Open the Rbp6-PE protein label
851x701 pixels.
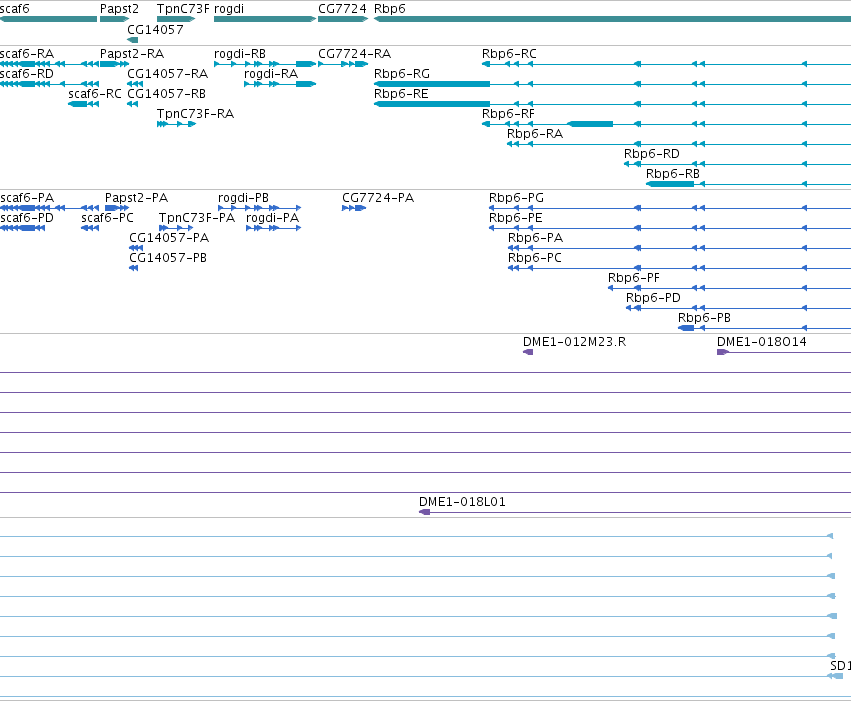point(516,218)
